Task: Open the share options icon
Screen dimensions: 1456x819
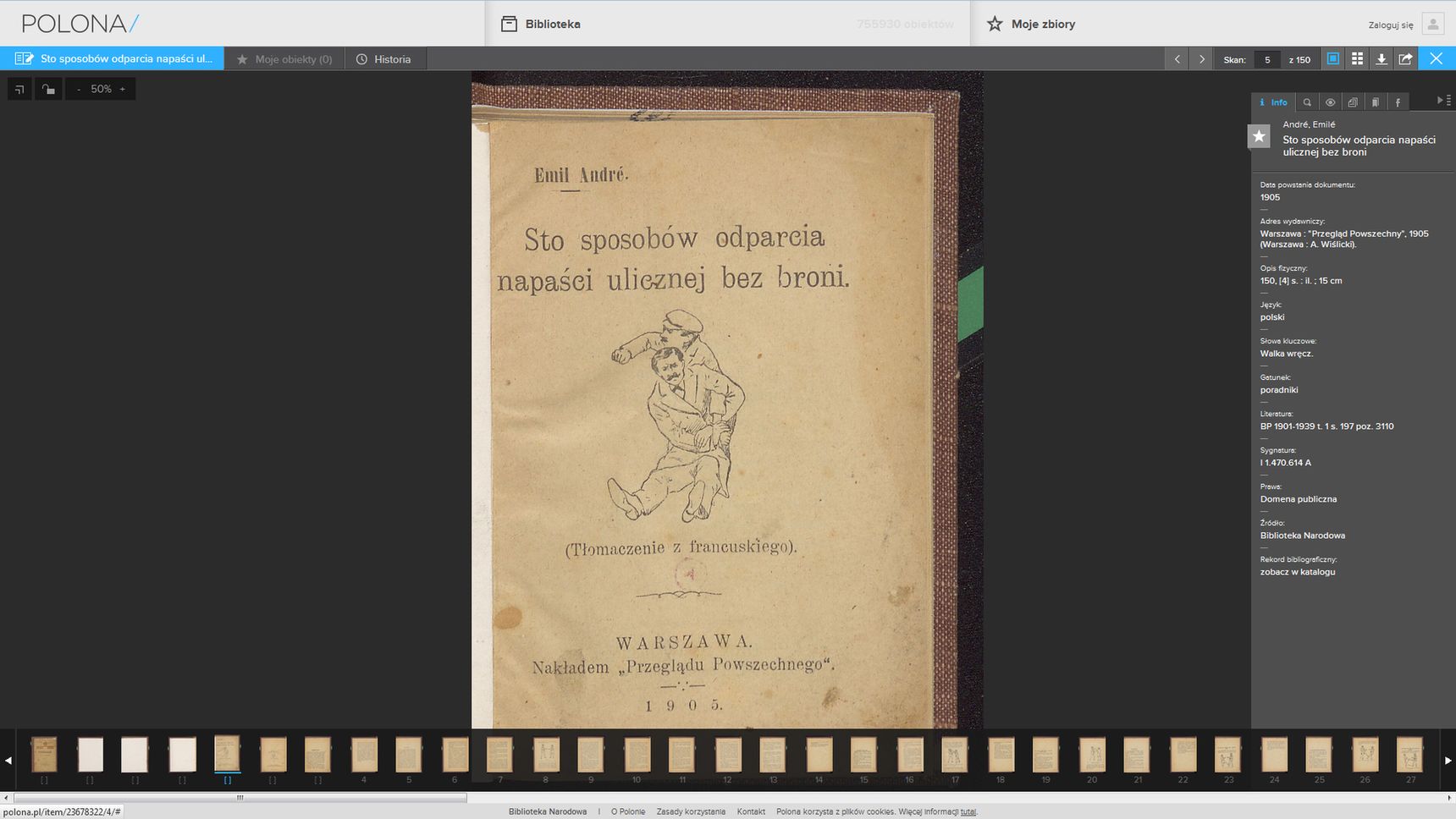Action: point(1405,58)
